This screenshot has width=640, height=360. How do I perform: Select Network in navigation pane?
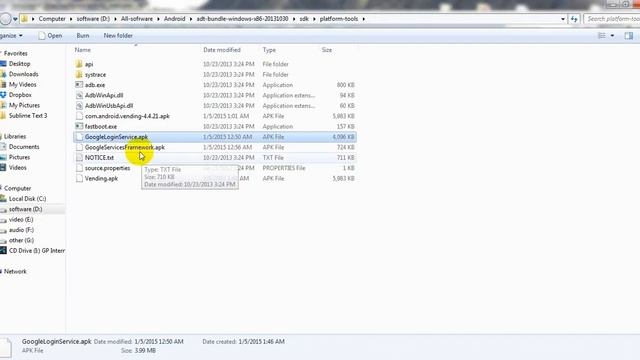15,271
